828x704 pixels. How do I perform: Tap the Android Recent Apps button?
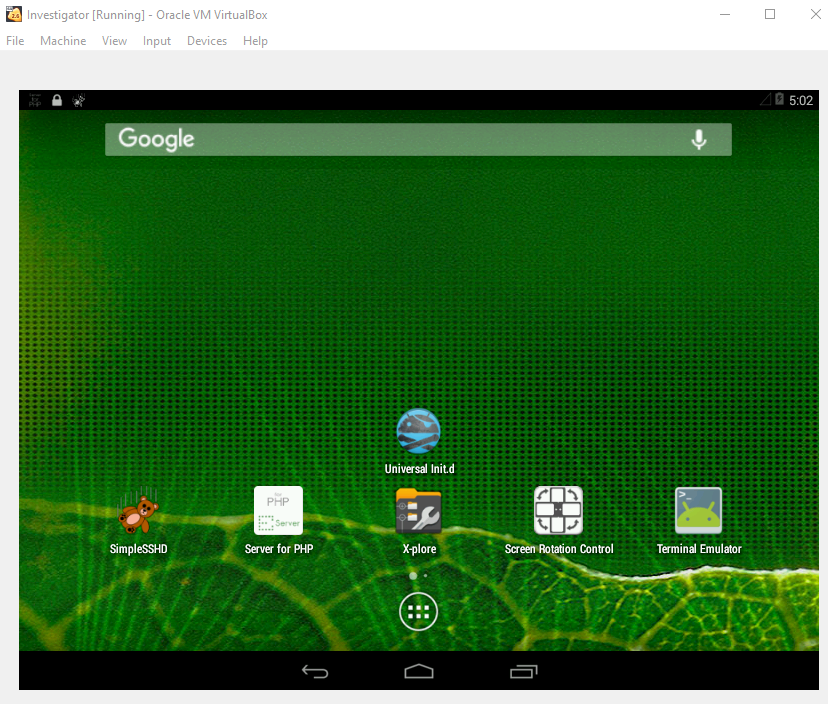523,671
